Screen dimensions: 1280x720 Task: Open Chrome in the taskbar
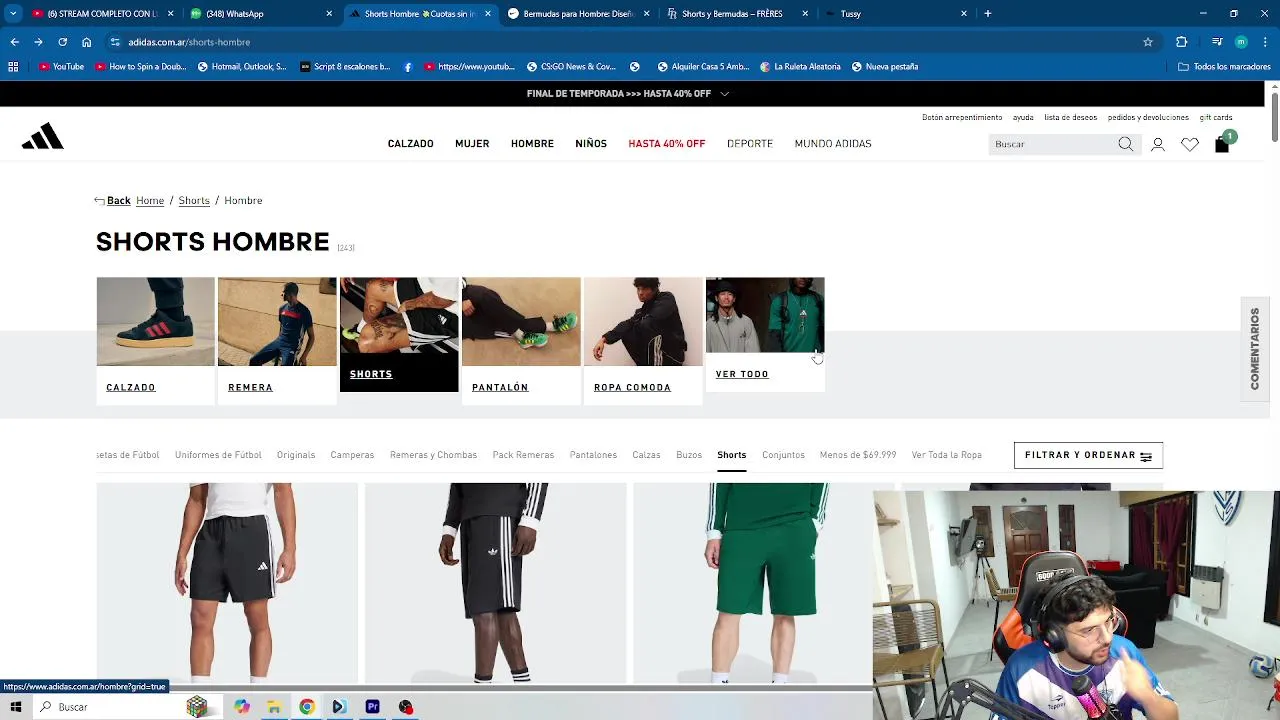click(307, 707)
